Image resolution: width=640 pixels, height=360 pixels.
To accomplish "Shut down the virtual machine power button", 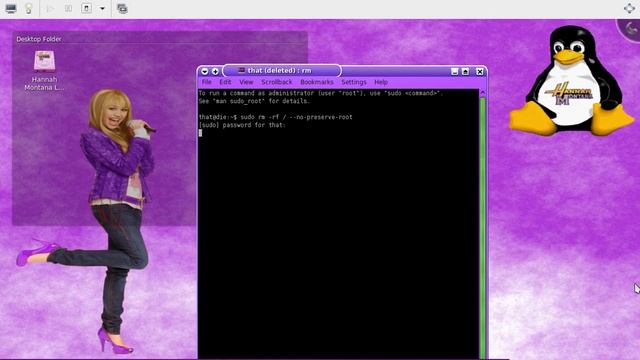I will [x=87, y=8].
